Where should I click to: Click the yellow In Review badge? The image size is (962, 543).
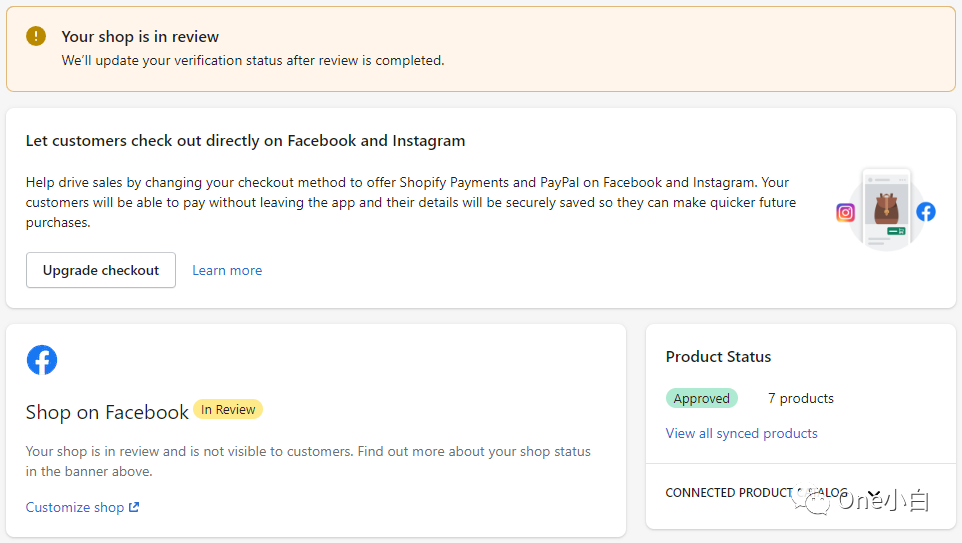pyautogui.click(x=228, y=409)
